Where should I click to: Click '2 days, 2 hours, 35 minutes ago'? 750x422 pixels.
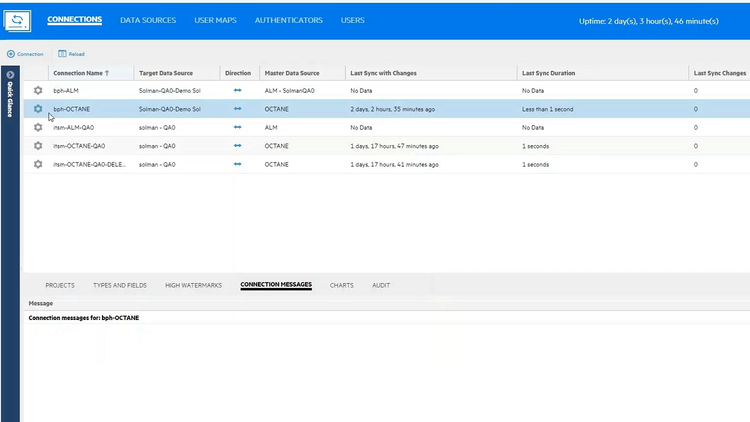pos(392,109)
